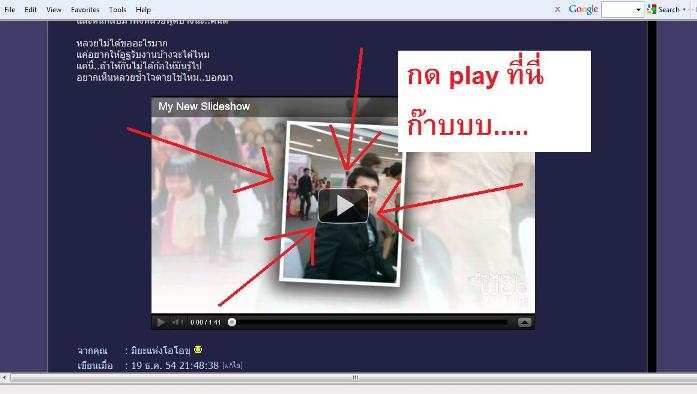Open the Tools menu
This screenshot has width=697, height=394.
117,9
